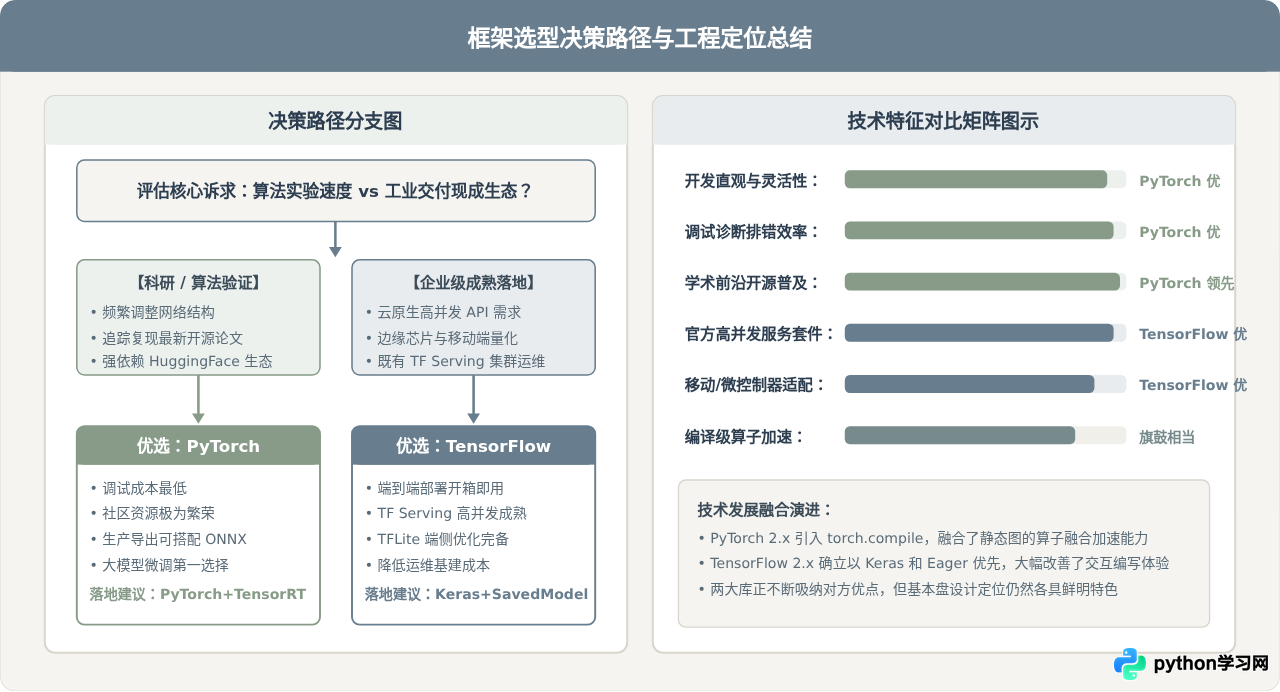Click the label 移动/微控制器适配:
This screenshot has height=692, width=1280.
coord(755,385)
